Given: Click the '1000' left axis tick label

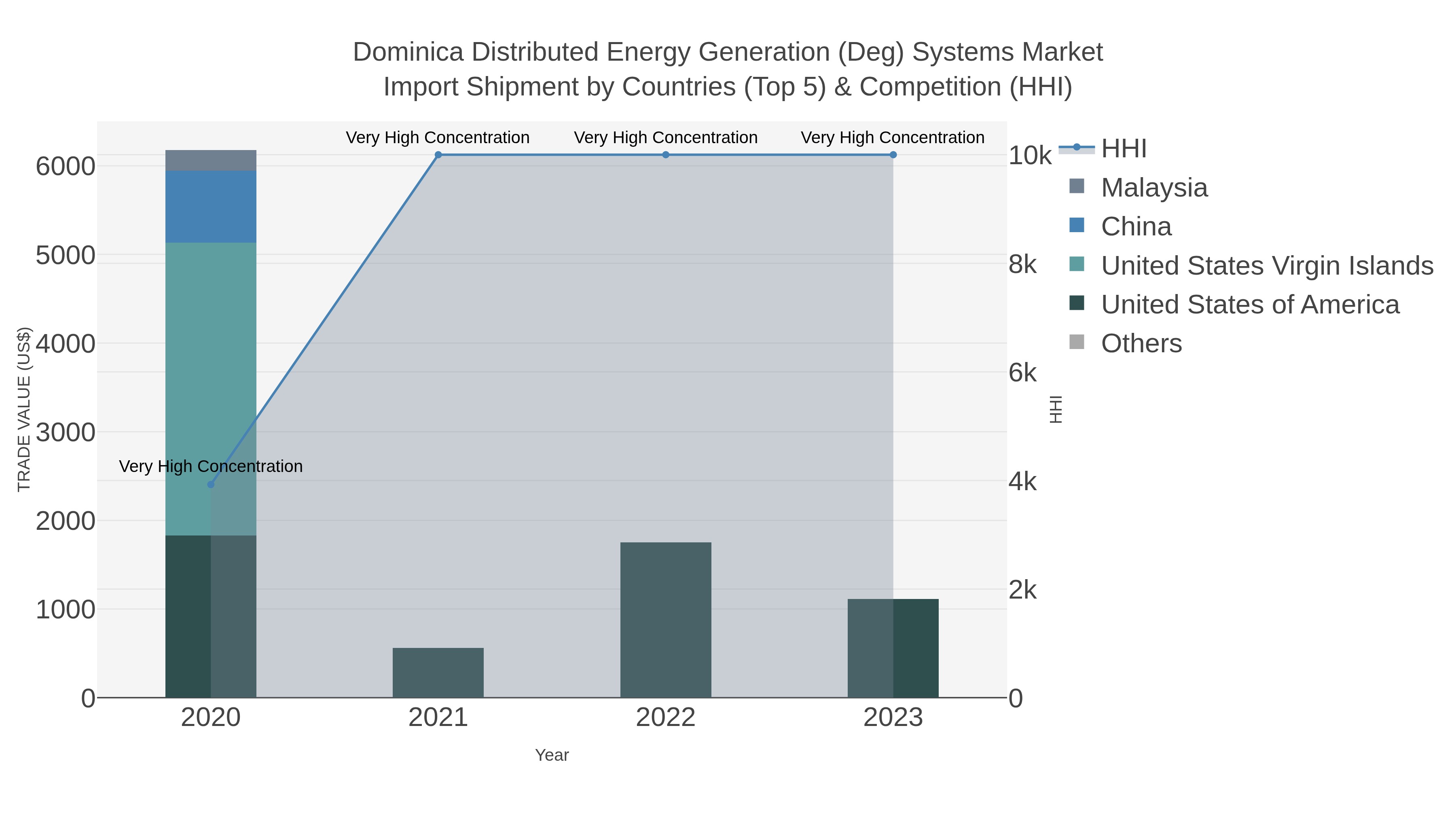Looking at the screenshot, I should (x=66, y=610).
